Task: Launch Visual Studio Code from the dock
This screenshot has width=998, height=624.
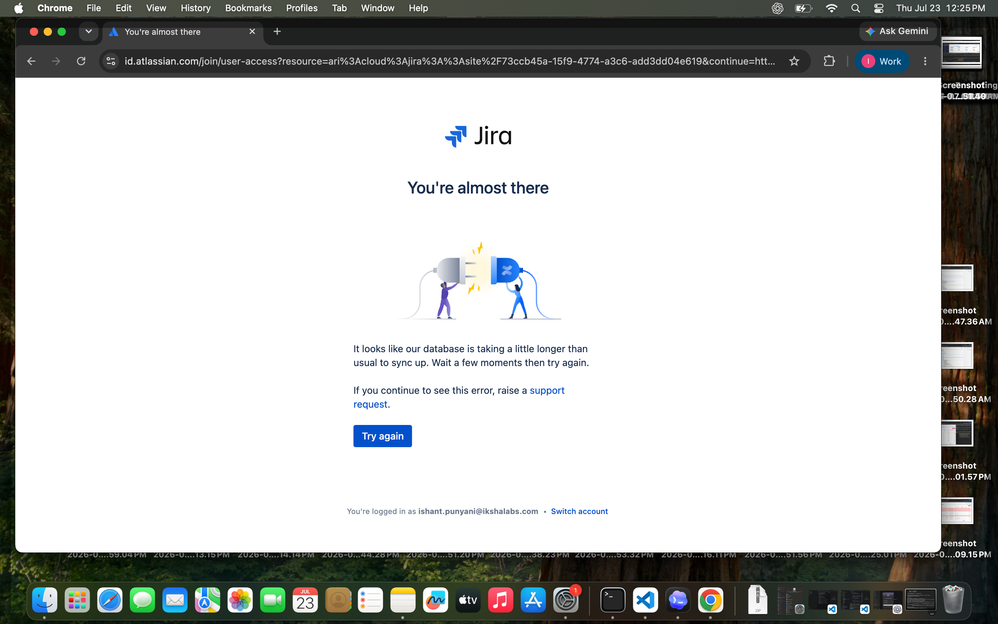Action: pos(645,600)
